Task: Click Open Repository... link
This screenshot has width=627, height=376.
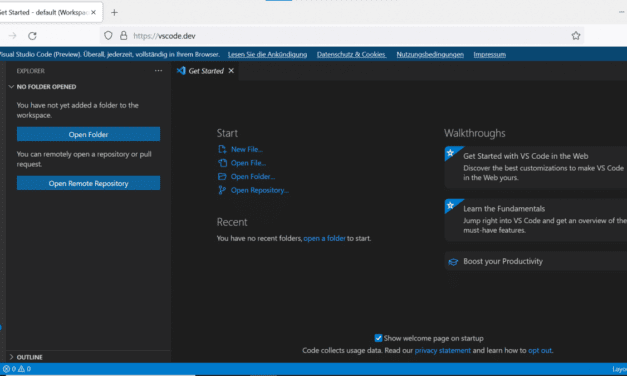Action: [x=260, y=190]
